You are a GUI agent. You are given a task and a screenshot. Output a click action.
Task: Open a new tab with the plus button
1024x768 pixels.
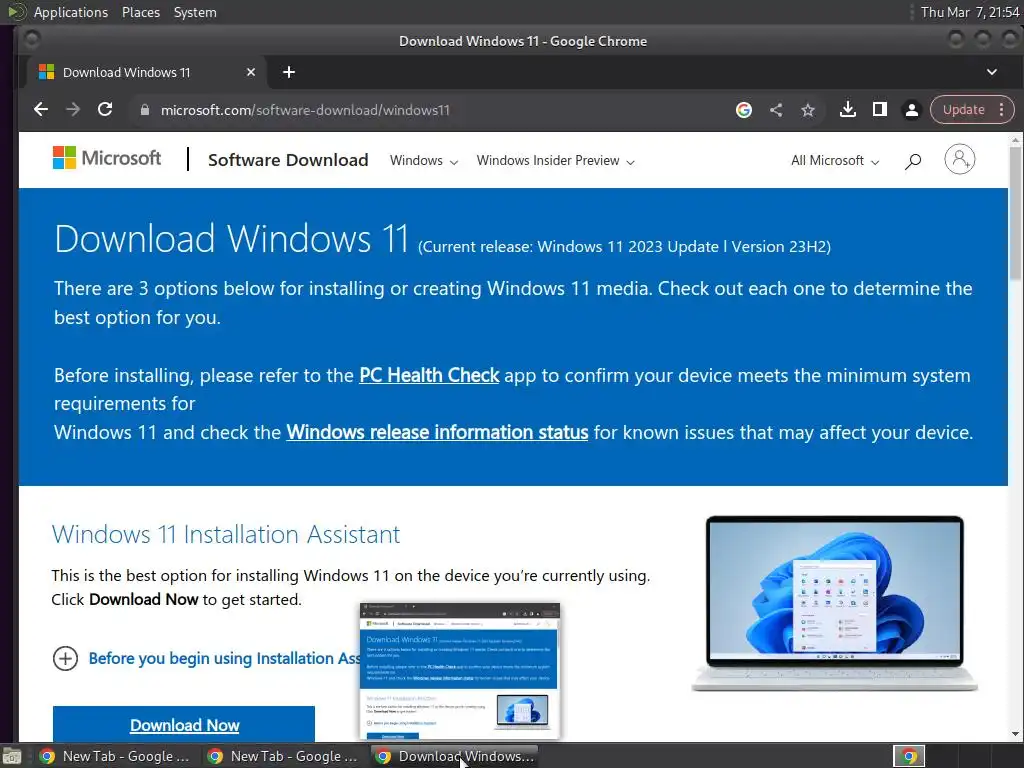coord(289,72)
